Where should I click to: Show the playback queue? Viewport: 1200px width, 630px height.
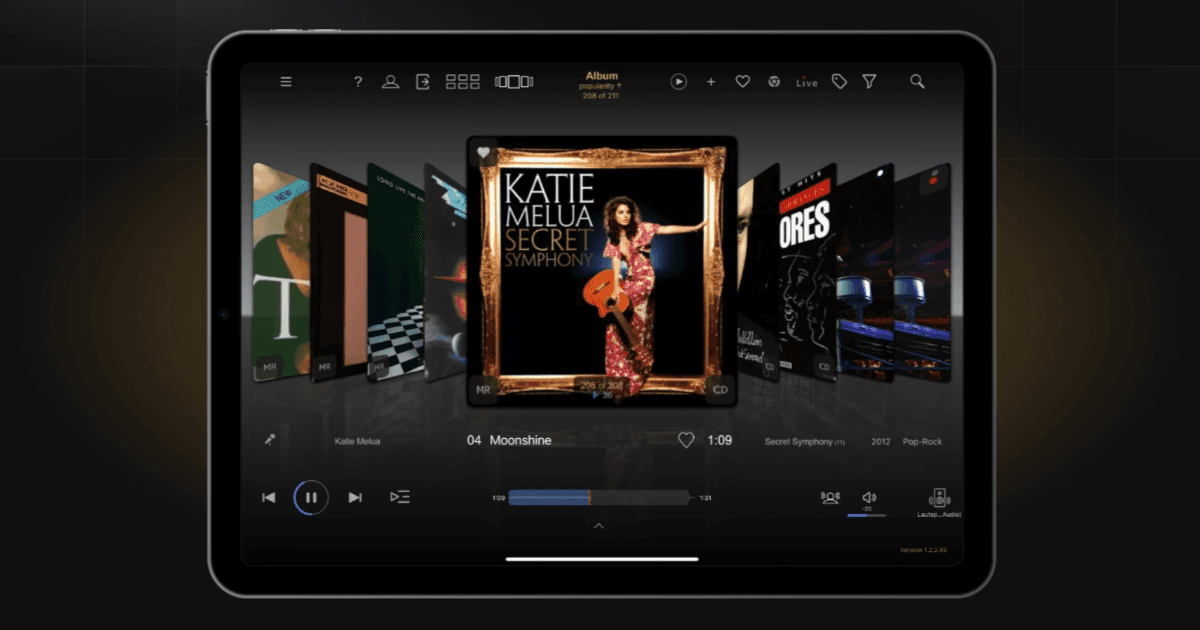(400, 496)
